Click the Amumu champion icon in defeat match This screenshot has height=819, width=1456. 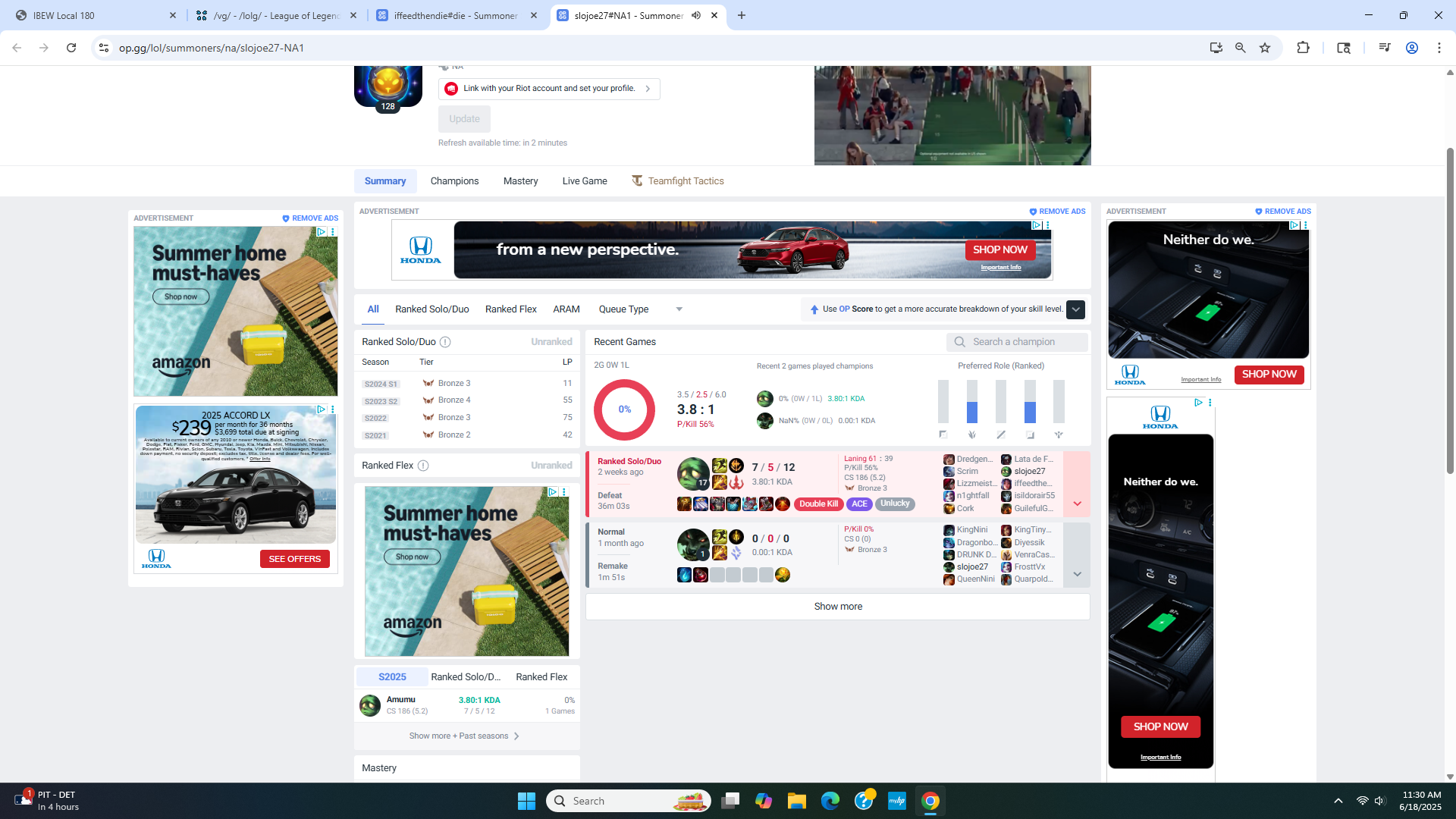692,473
